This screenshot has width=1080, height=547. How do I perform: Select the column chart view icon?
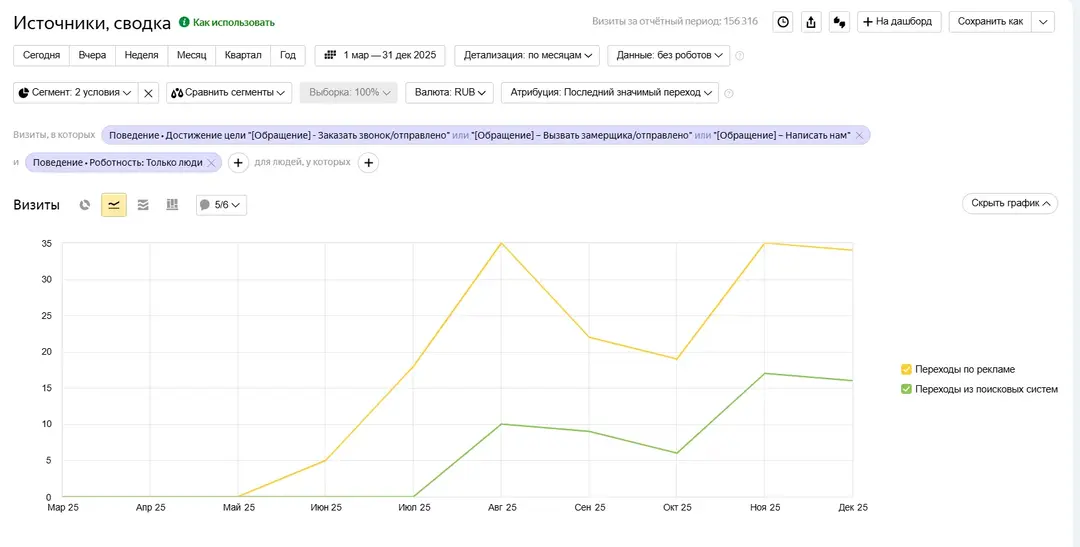(x=172, y=205)
